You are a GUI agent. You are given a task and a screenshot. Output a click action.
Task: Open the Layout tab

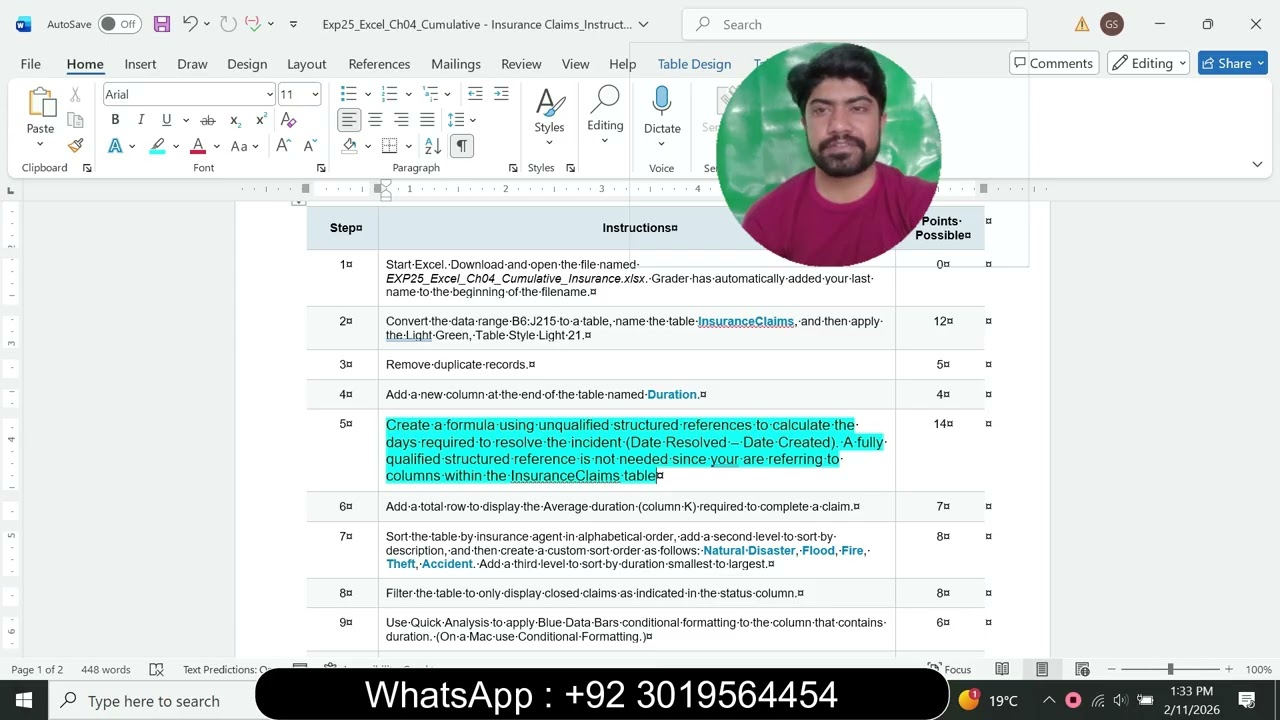coord(307,63)
